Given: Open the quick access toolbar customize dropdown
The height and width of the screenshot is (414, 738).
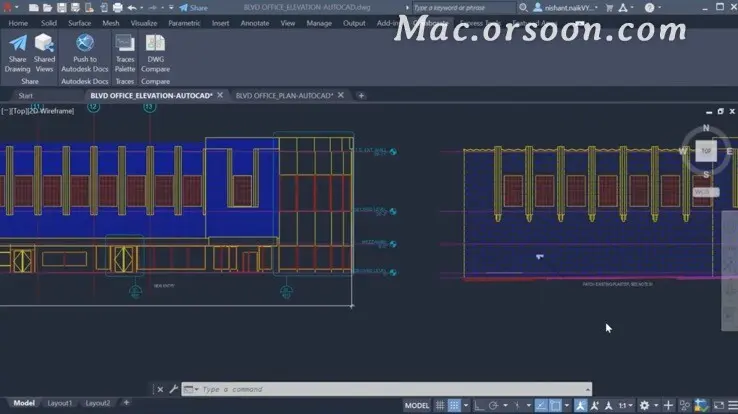Looking at the screenshot, I should tap(171, 8).
